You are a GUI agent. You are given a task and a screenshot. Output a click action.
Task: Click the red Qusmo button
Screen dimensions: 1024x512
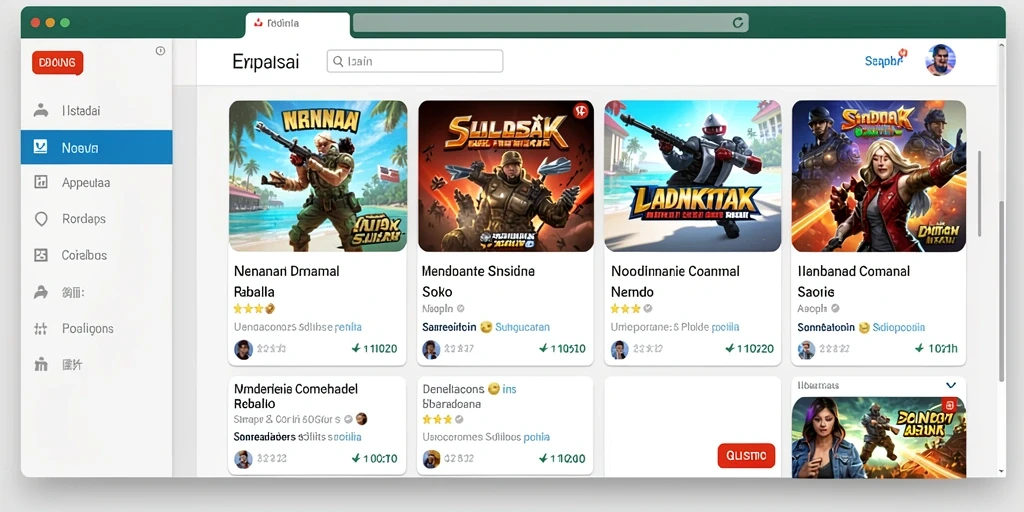point(746,455)
